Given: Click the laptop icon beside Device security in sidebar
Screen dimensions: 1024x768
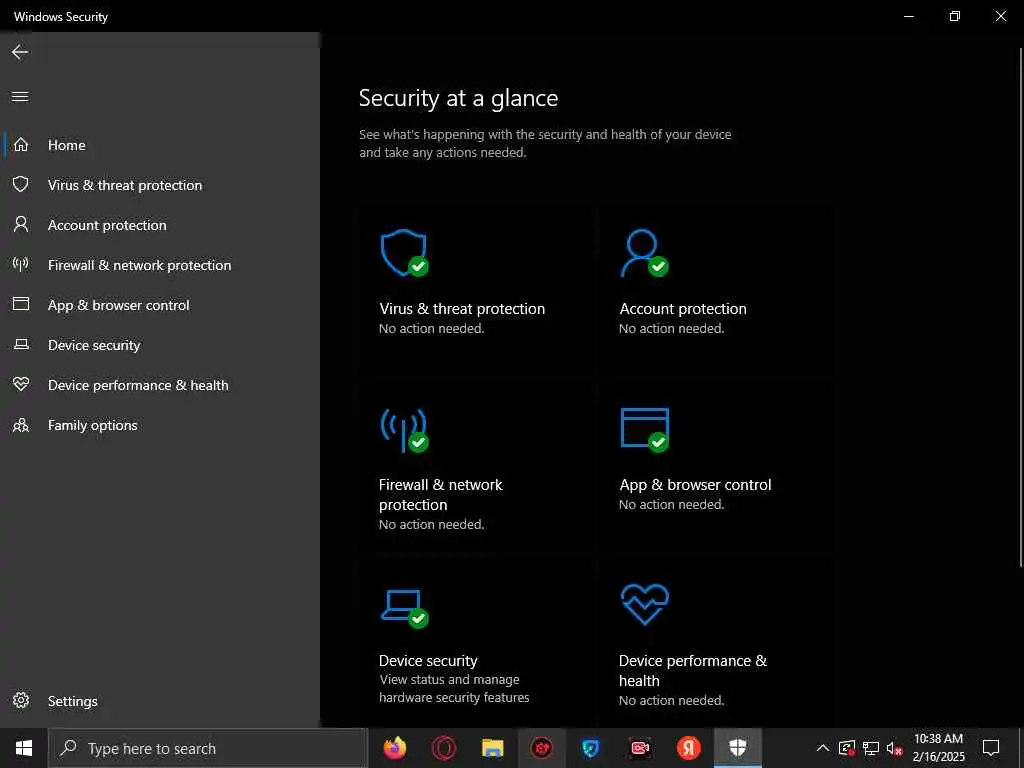Looking at the screenshot, I should (21, 344).
